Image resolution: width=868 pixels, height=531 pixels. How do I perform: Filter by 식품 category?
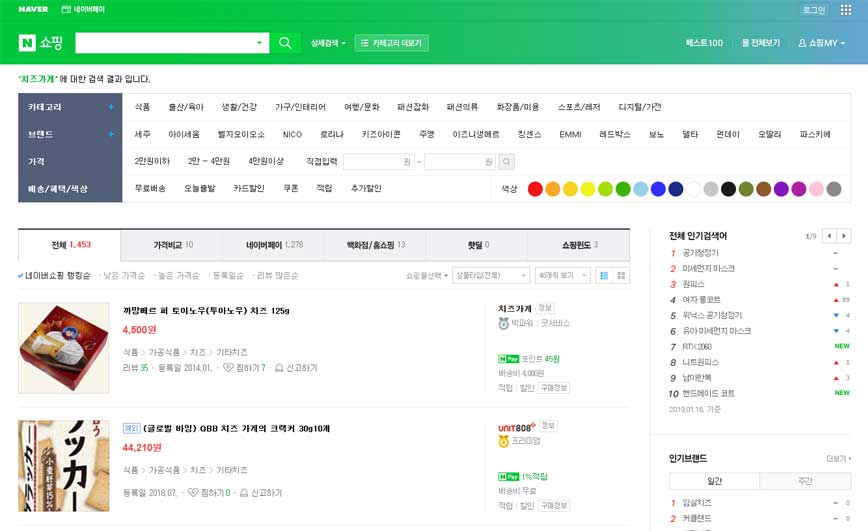coord(142,107)
